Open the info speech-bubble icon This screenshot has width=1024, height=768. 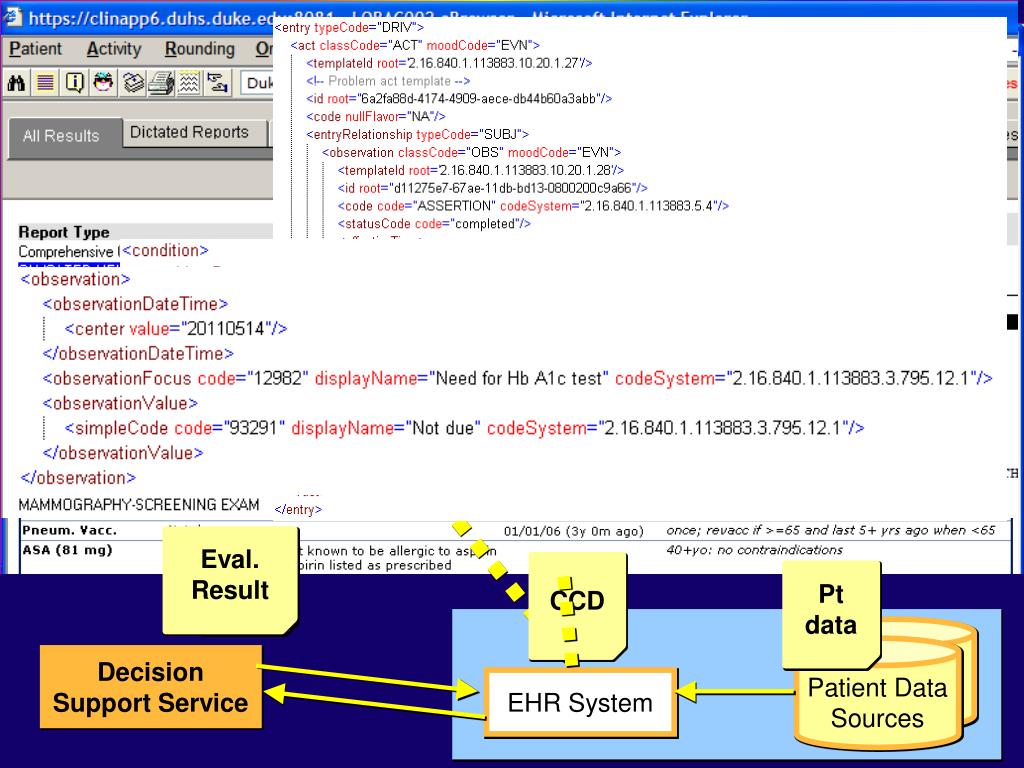click(x=74, y=83)
